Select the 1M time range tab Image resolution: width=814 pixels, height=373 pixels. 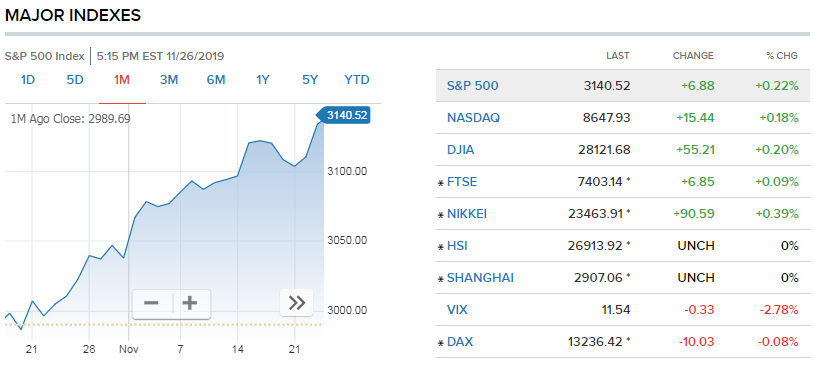coord(121,80)
